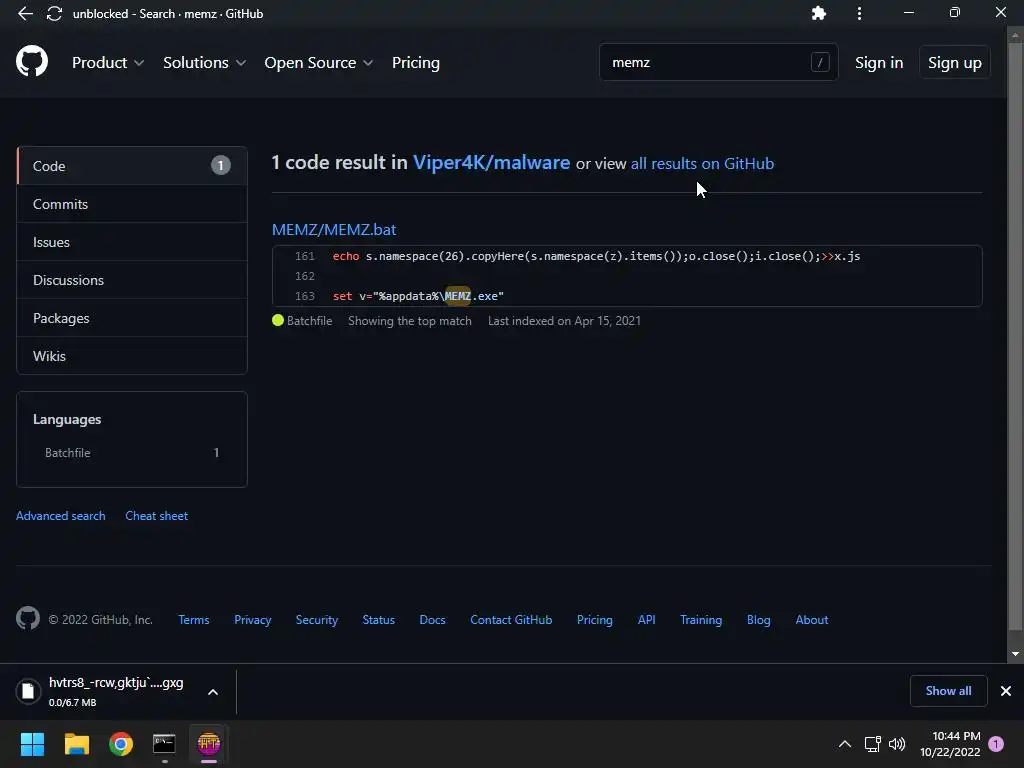
Task: Expand the Solutions menu
Action: (x=204, y=63)
